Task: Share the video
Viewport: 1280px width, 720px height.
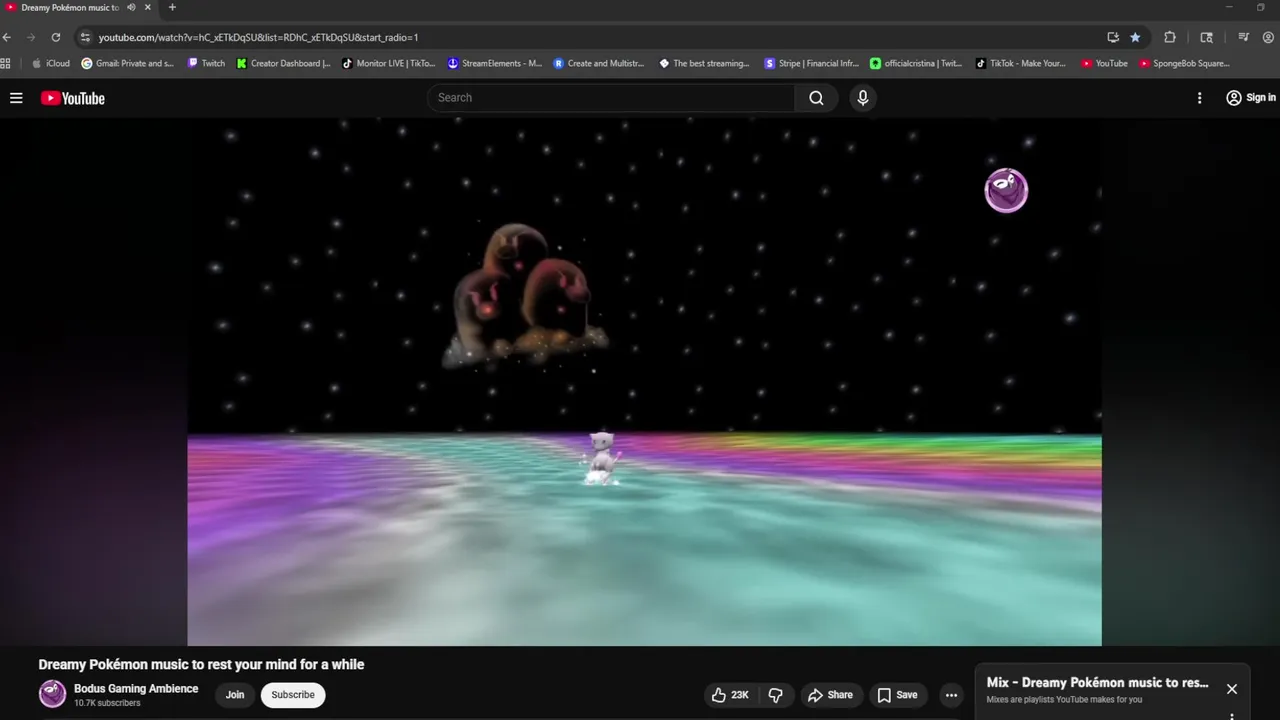Action: click(x=830, y=695)
